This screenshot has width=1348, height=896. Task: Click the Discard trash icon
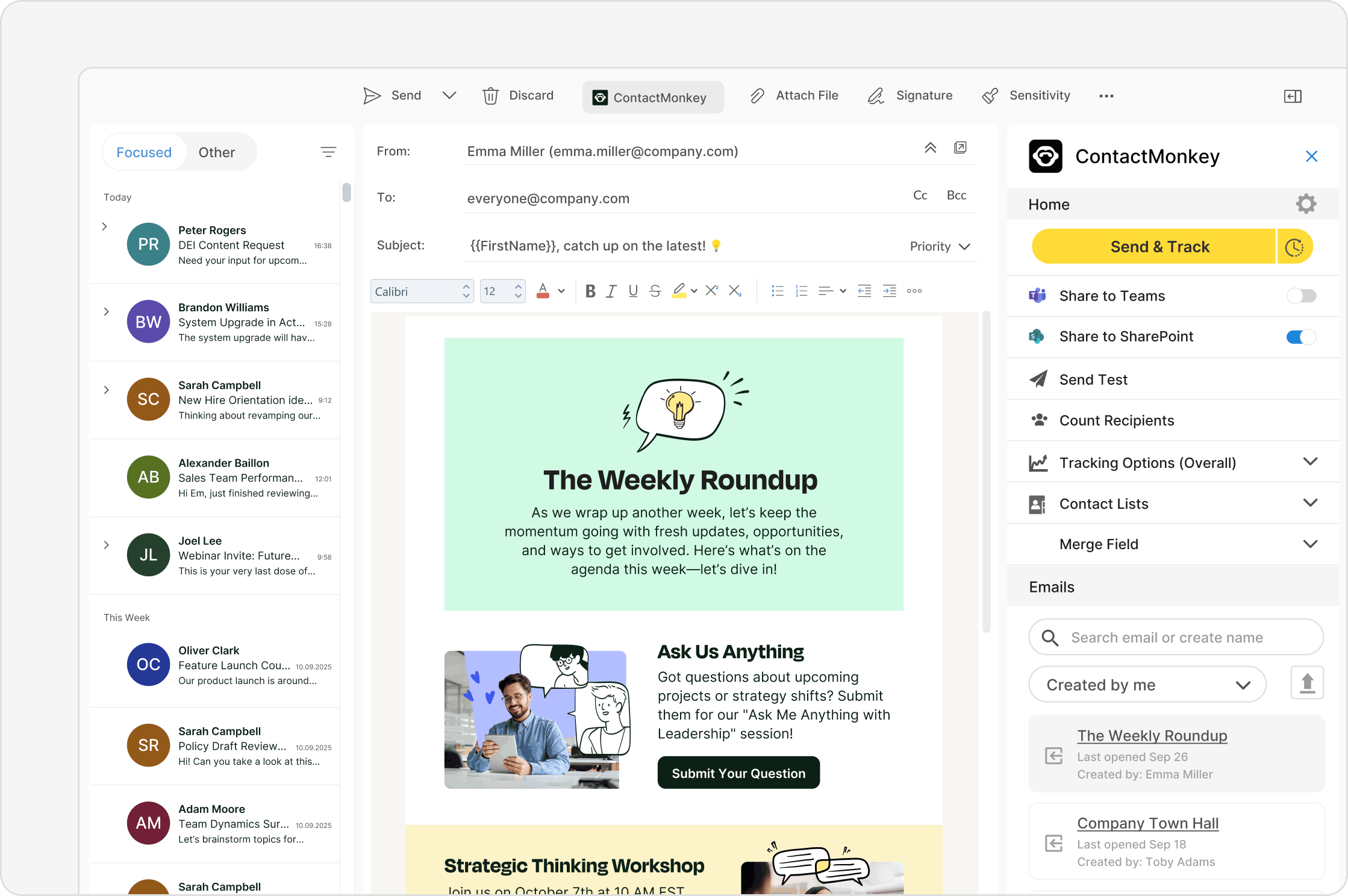pos(490,96)
